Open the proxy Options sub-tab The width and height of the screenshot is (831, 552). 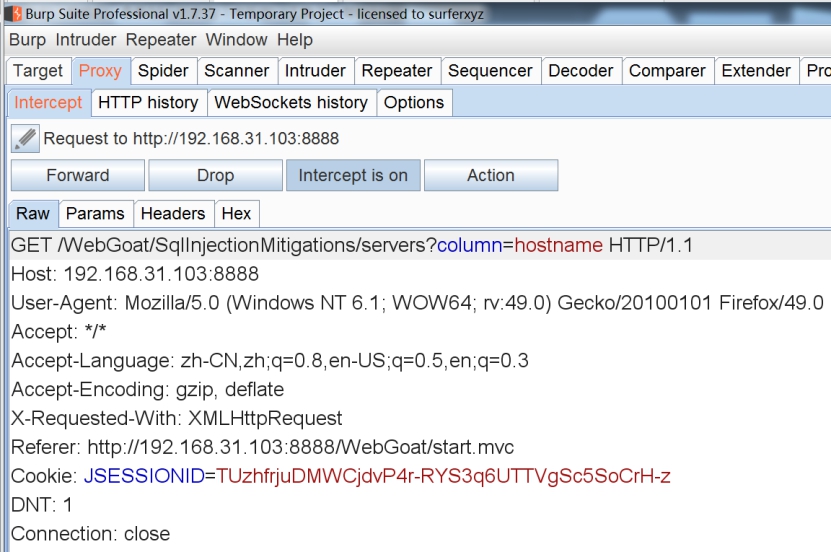tap(414, 102)
